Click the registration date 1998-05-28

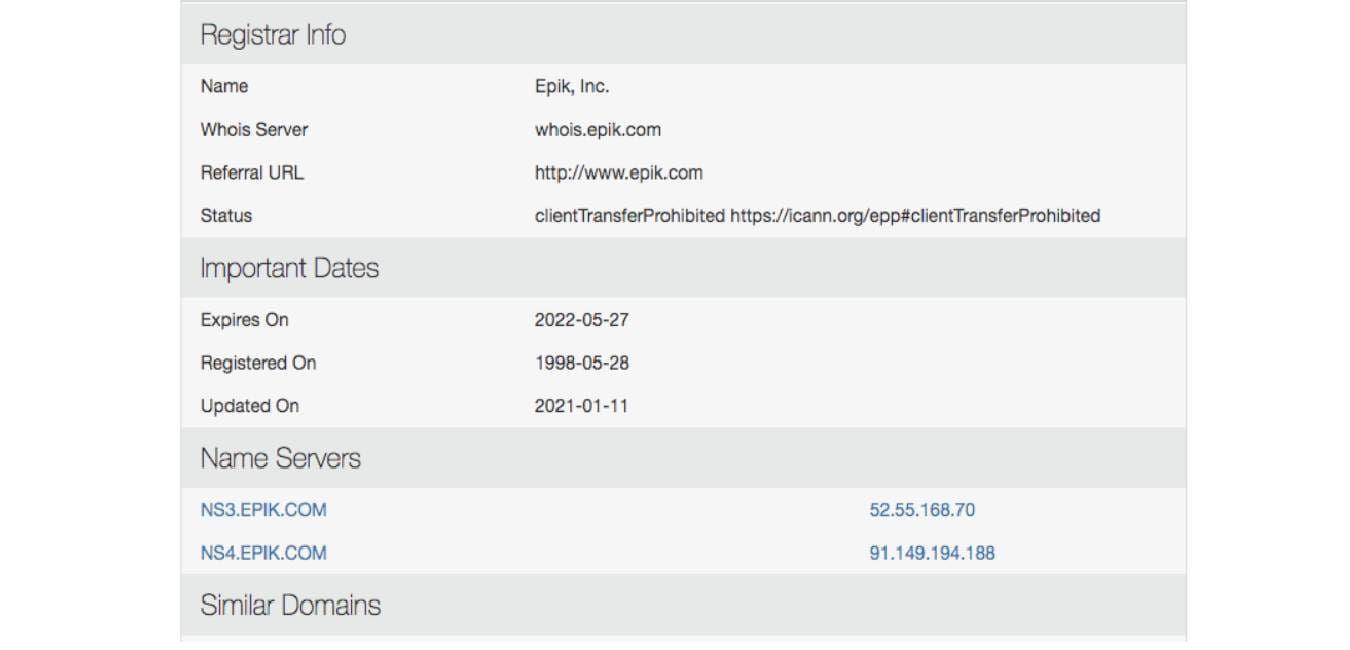click(x=582, y=364)
